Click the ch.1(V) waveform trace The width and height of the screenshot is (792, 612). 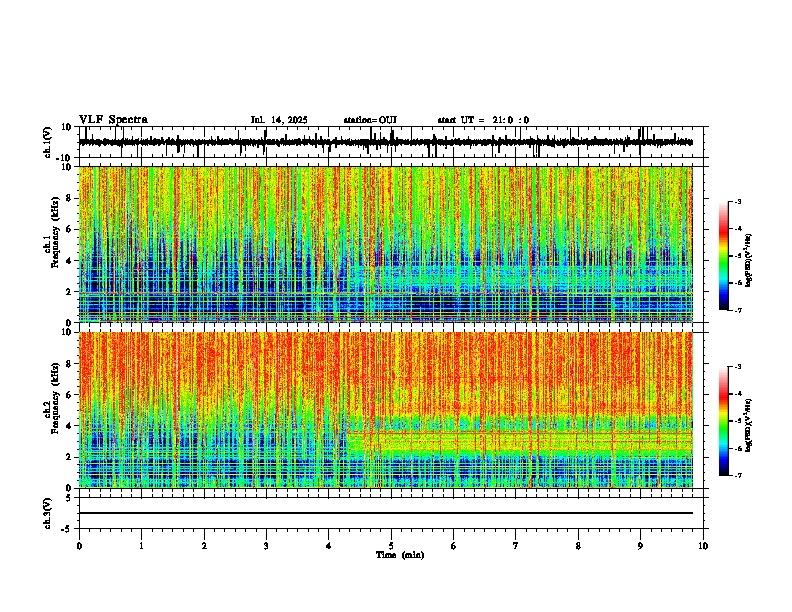(x=386, y=142)
